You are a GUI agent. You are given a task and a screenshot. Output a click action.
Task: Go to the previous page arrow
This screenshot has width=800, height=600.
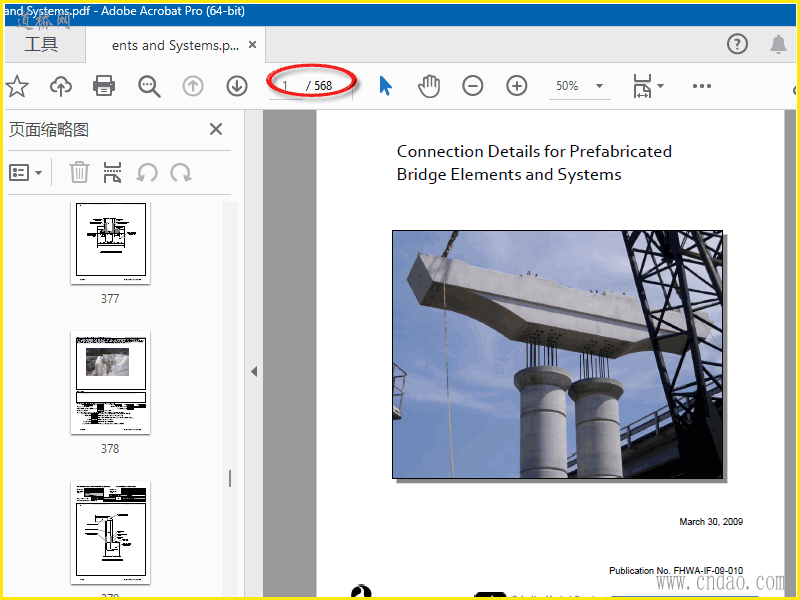point(193,86)
